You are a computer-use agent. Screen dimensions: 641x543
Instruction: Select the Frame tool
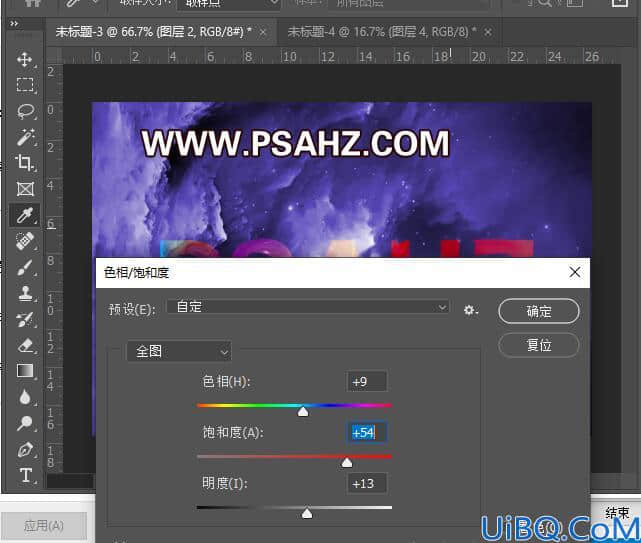pos(25,189)
